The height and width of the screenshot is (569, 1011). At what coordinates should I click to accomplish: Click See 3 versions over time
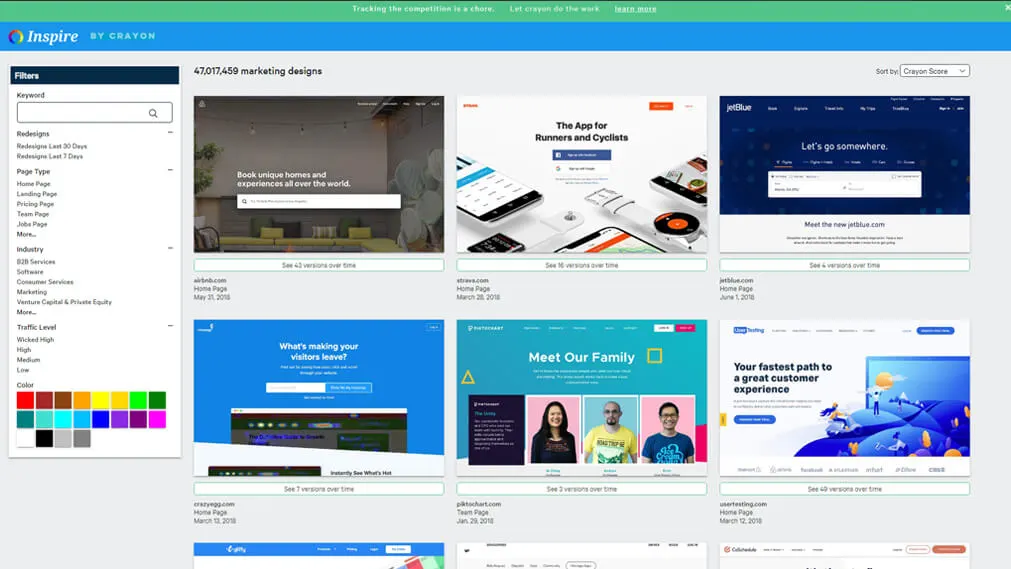pos(582,489)
